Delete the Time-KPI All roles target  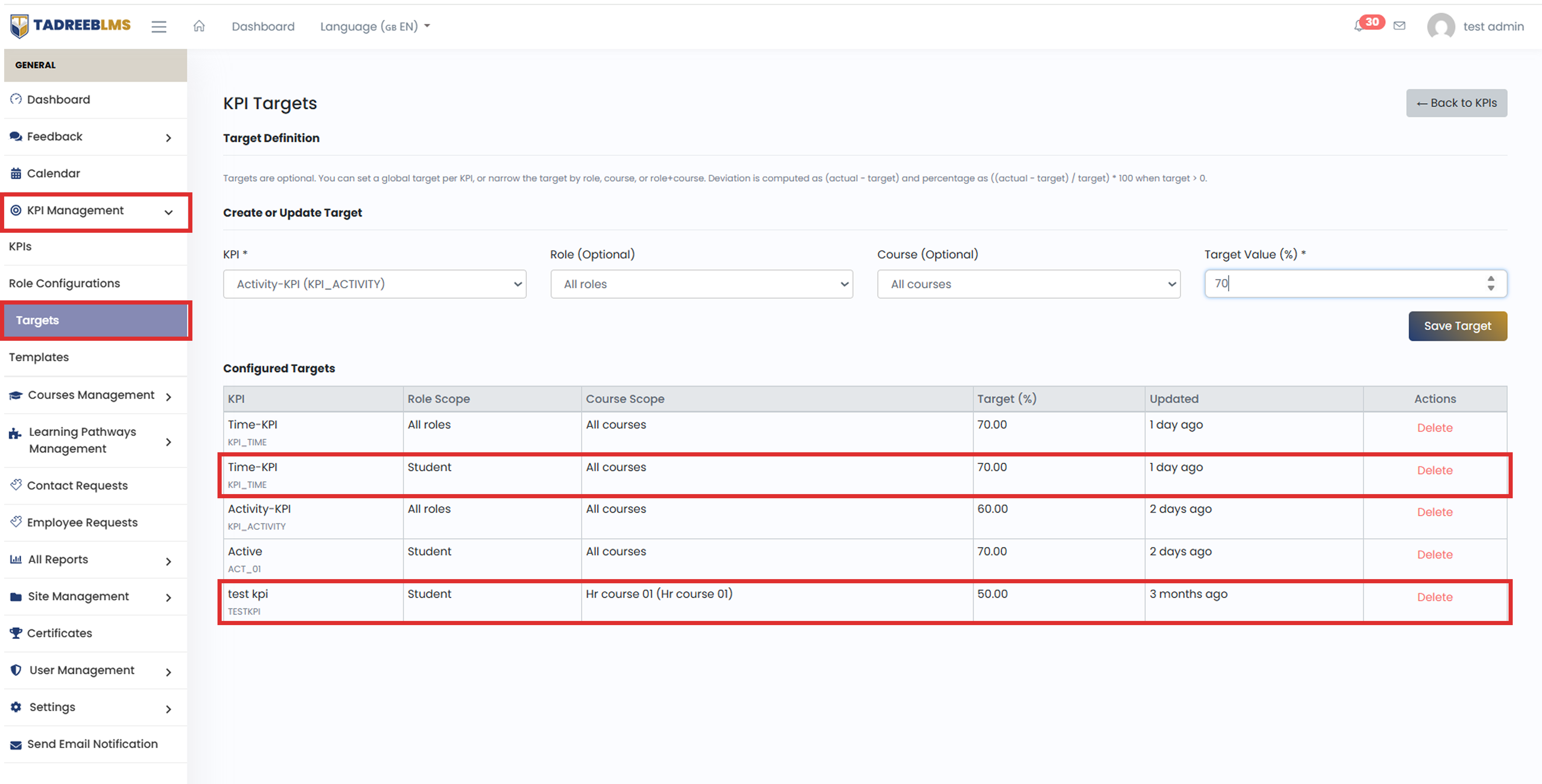(x=1435, y=428)
